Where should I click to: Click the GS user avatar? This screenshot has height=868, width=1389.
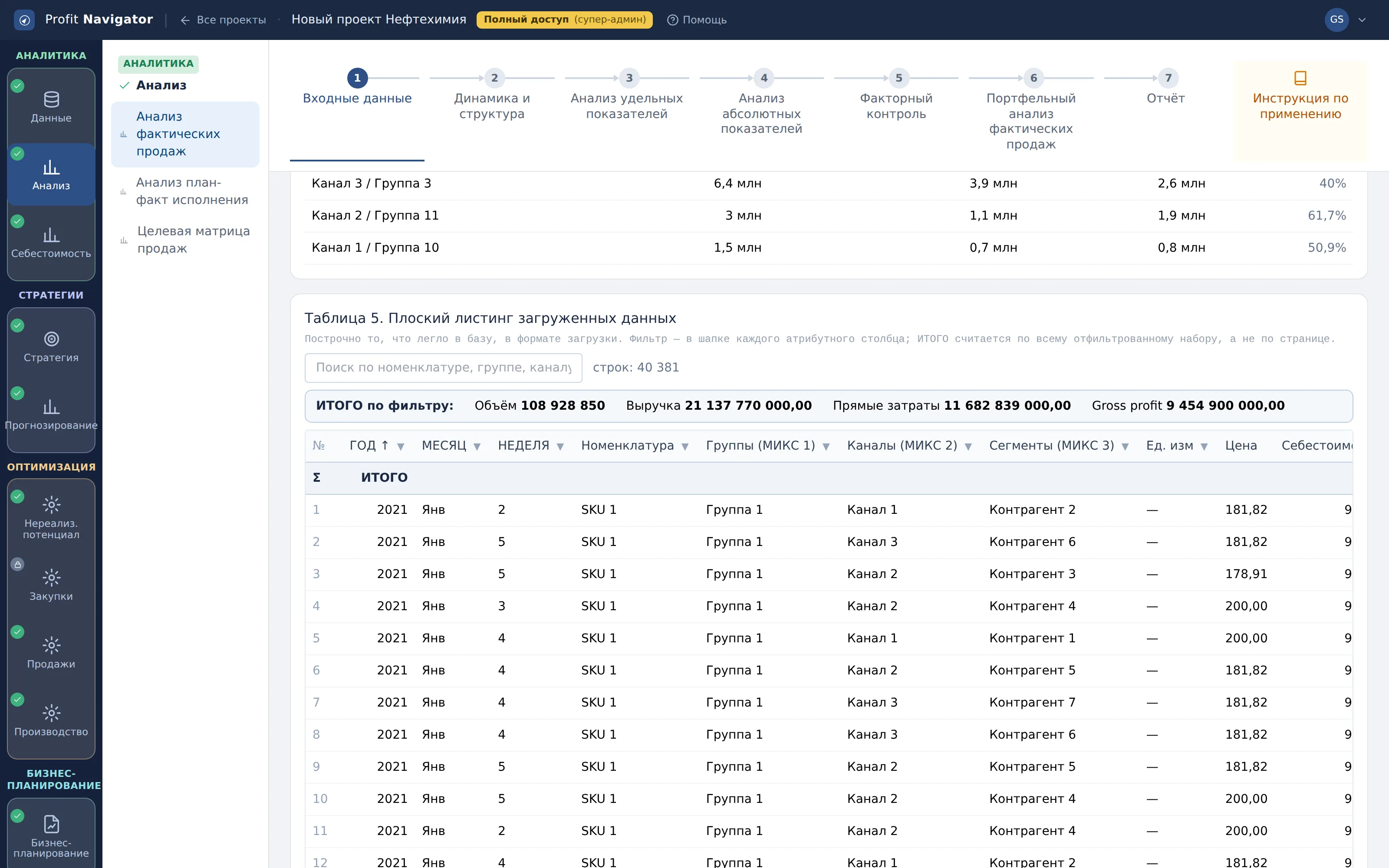click(1336, 20)
